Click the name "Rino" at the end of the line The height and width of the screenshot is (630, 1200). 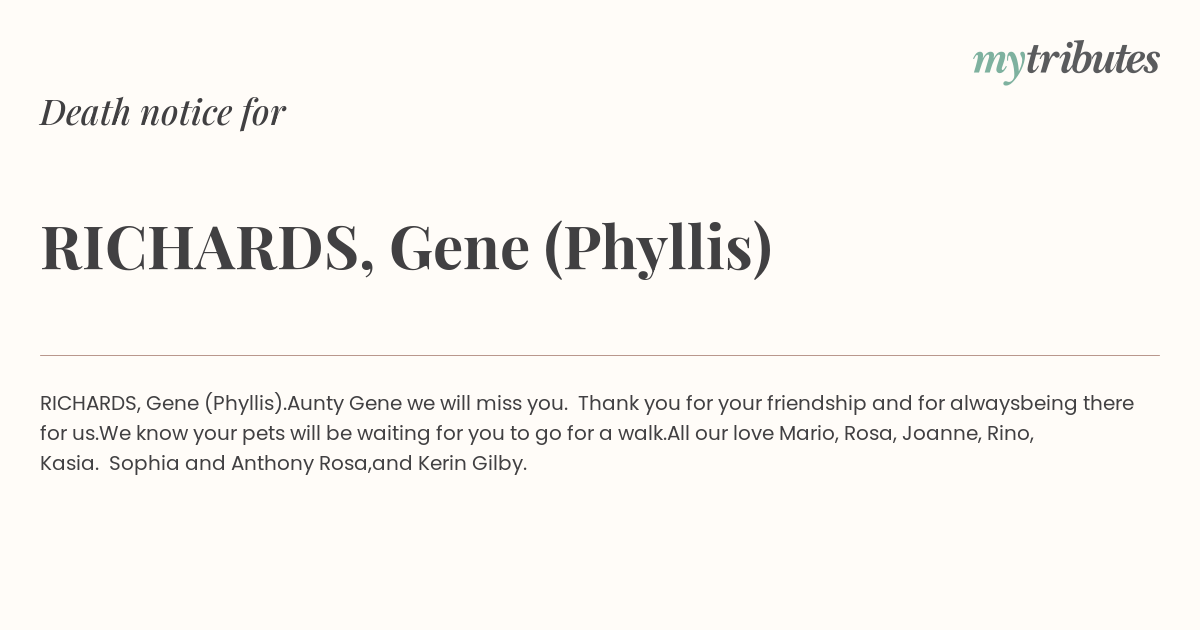tap(1010, 434)
